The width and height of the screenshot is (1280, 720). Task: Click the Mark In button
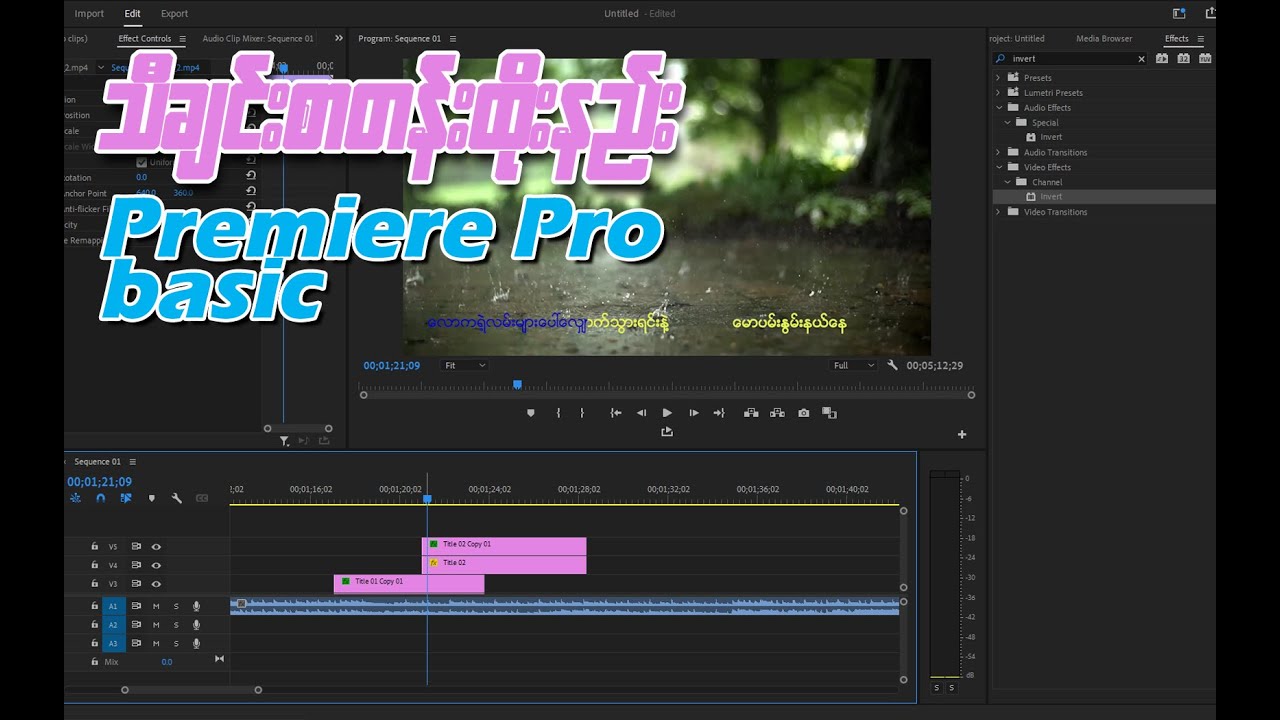pos(558,413)
